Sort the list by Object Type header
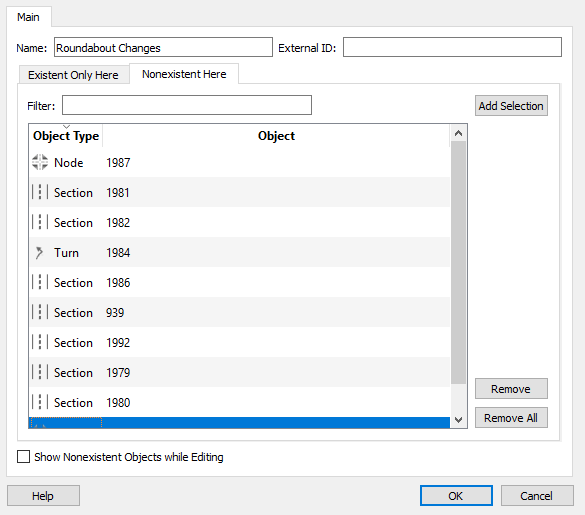The width and height of the screenshot is (585, 515). click(x=66, y=136)
